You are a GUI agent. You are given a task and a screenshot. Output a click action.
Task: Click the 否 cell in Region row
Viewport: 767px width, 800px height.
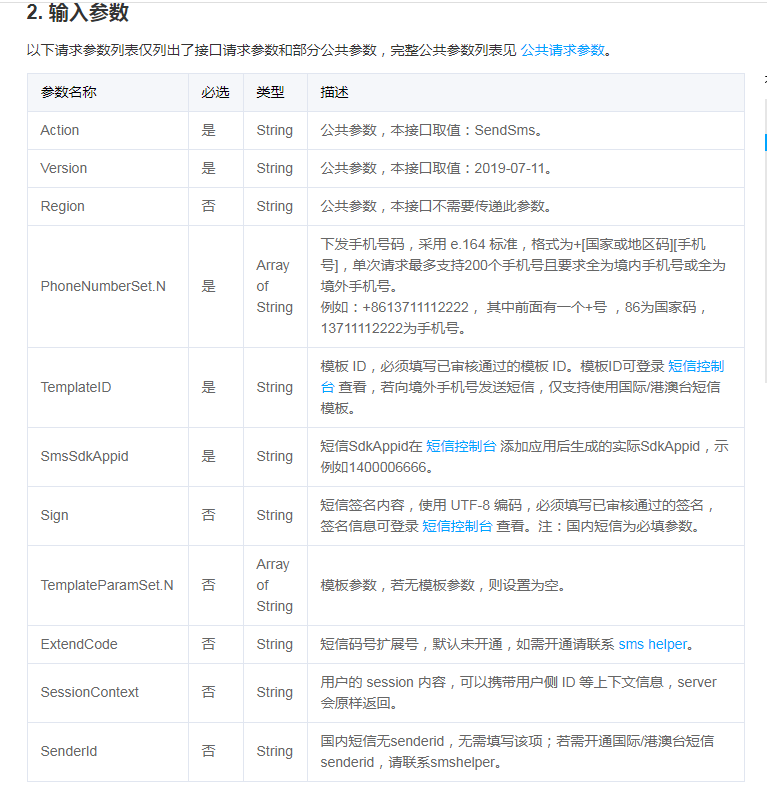tap(208, 206)
